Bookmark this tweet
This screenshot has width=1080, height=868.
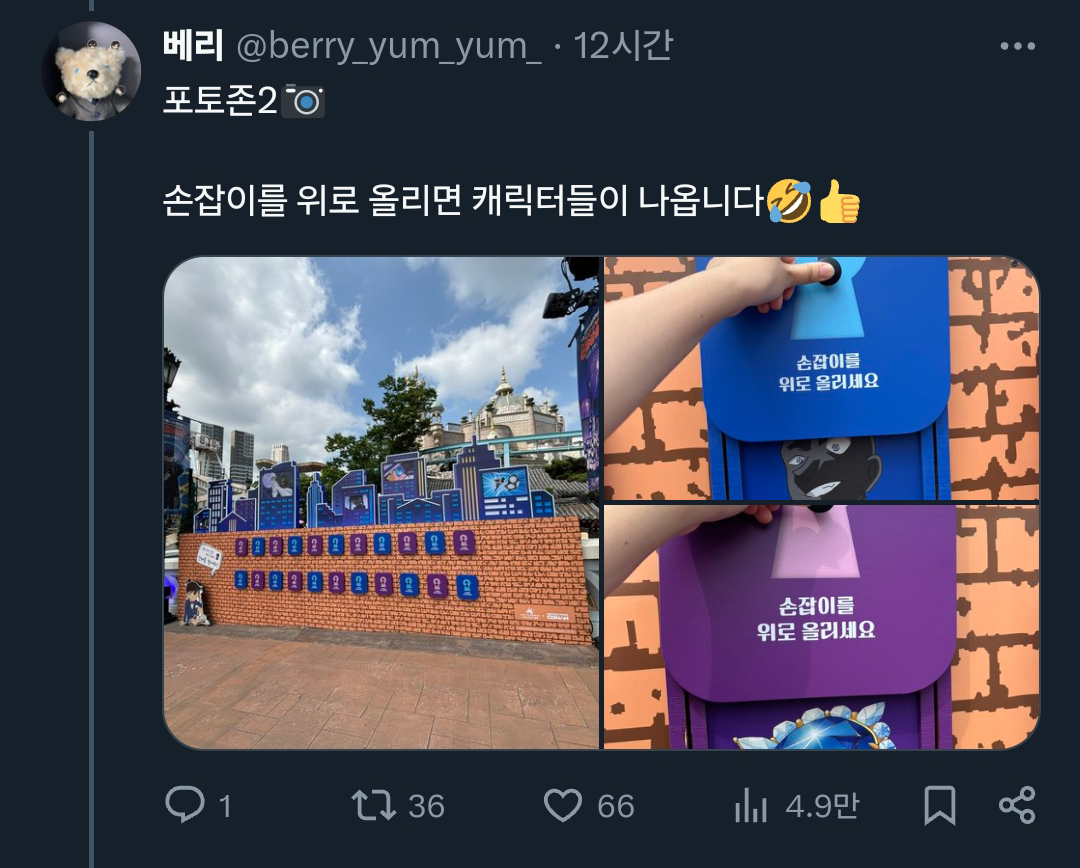coord(939,805)
